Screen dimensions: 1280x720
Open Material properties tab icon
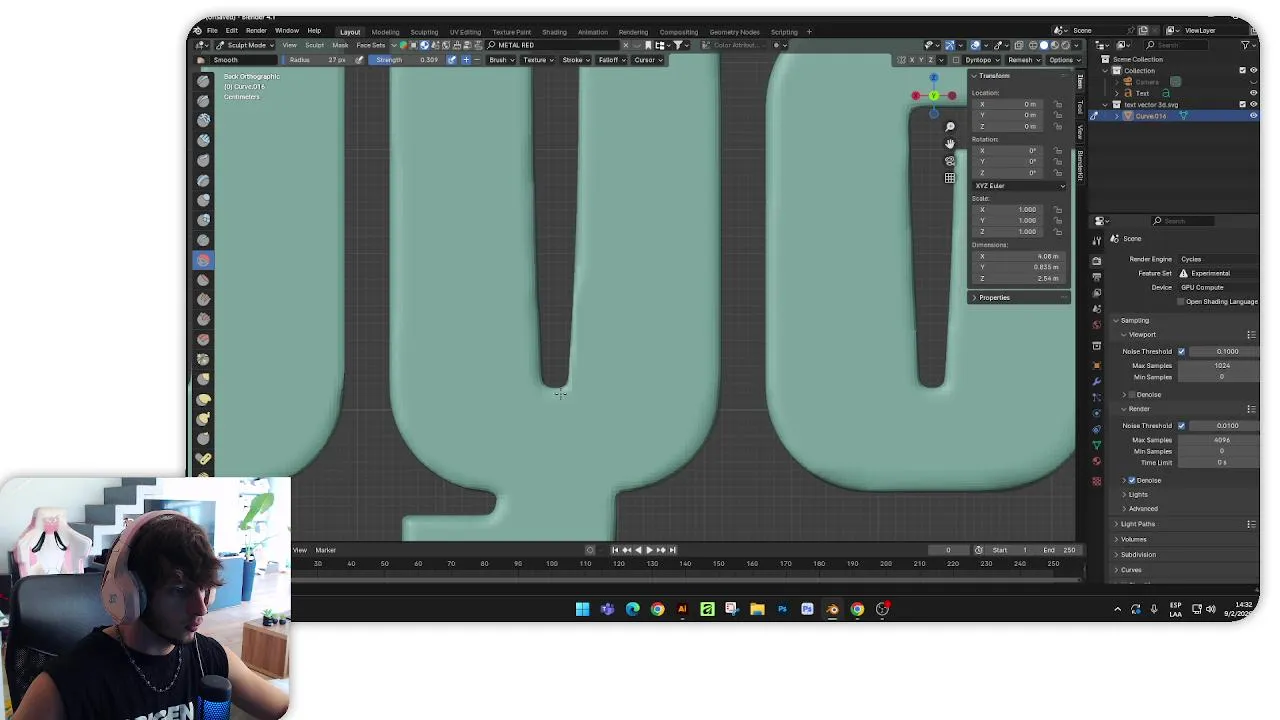[x=1097, y=461]
